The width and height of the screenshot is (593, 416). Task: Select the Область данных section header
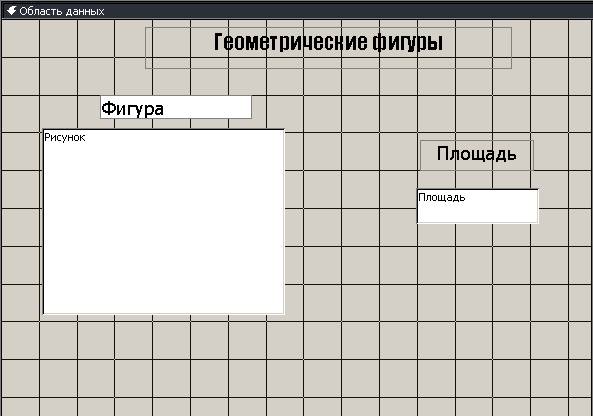pos(296,11)
